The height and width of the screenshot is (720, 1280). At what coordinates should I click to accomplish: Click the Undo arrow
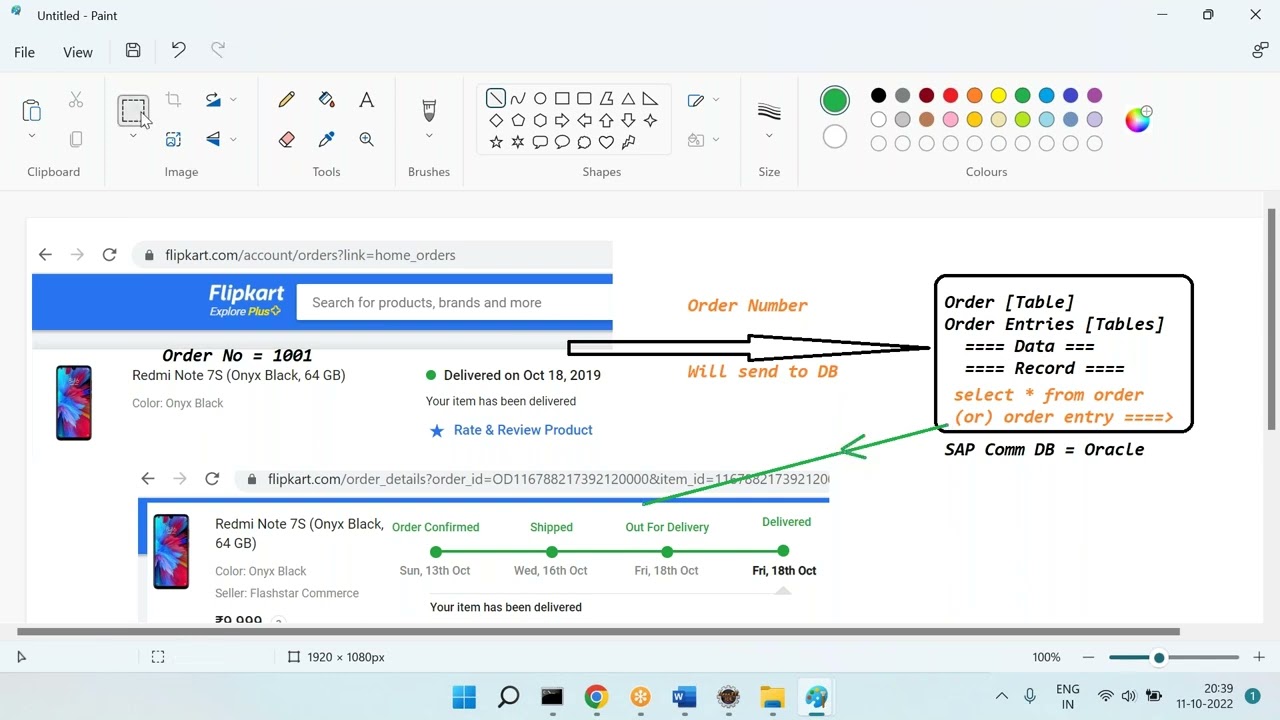[178, 50]
